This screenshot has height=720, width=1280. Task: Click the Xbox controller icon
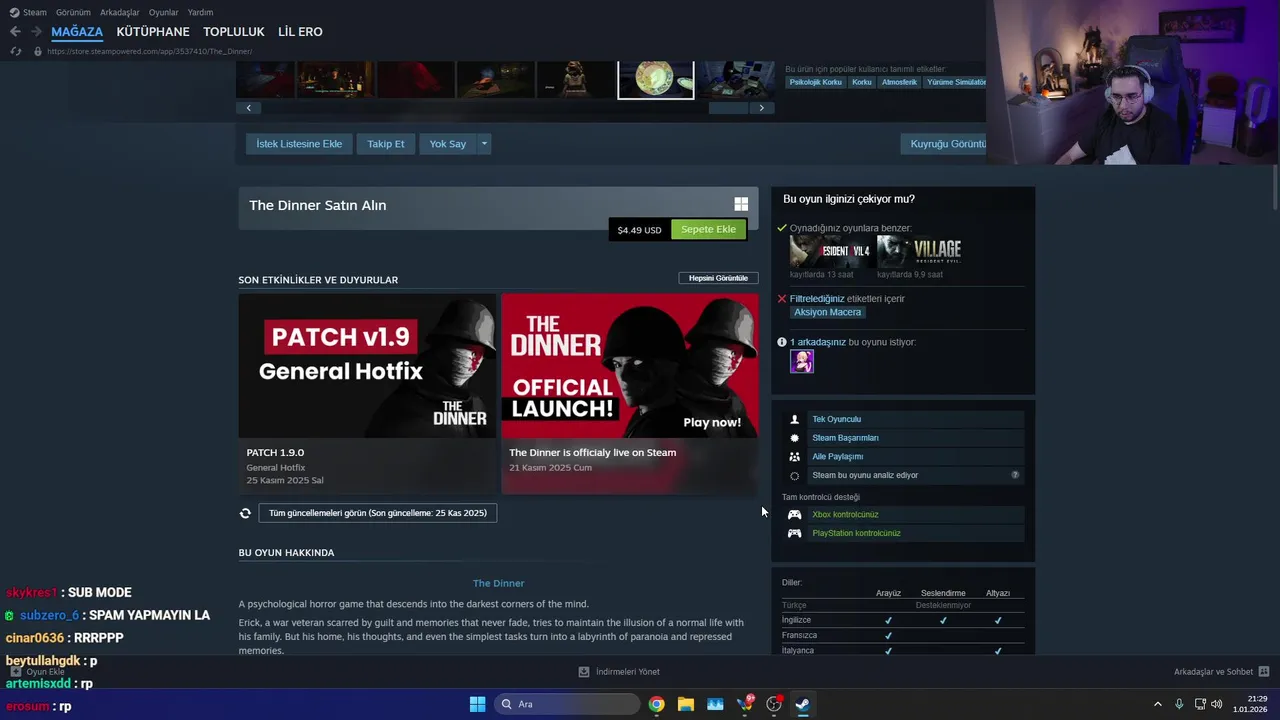pyautogui.click(x=795, y=515)
